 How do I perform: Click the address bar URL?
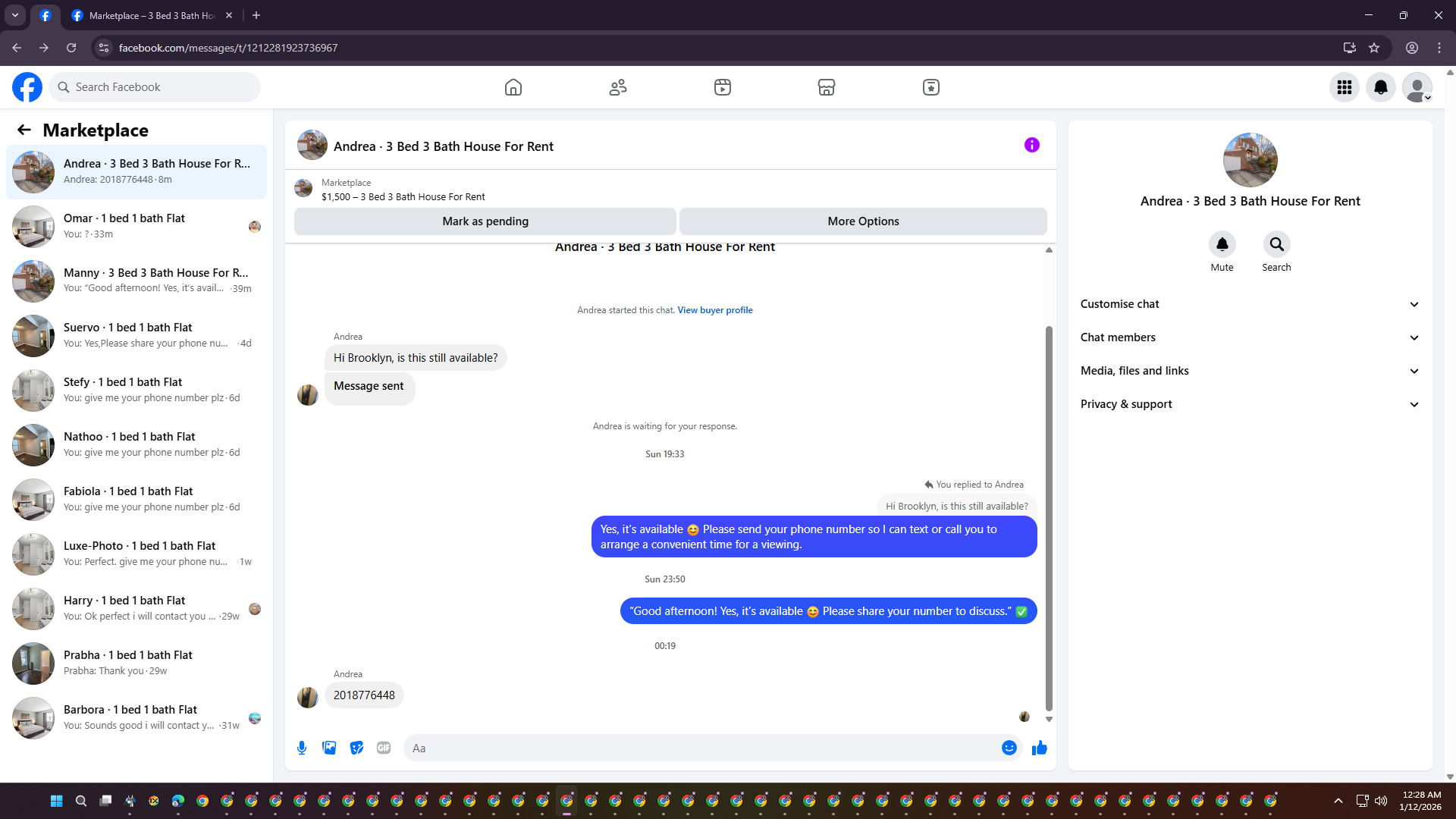point(228,48)
